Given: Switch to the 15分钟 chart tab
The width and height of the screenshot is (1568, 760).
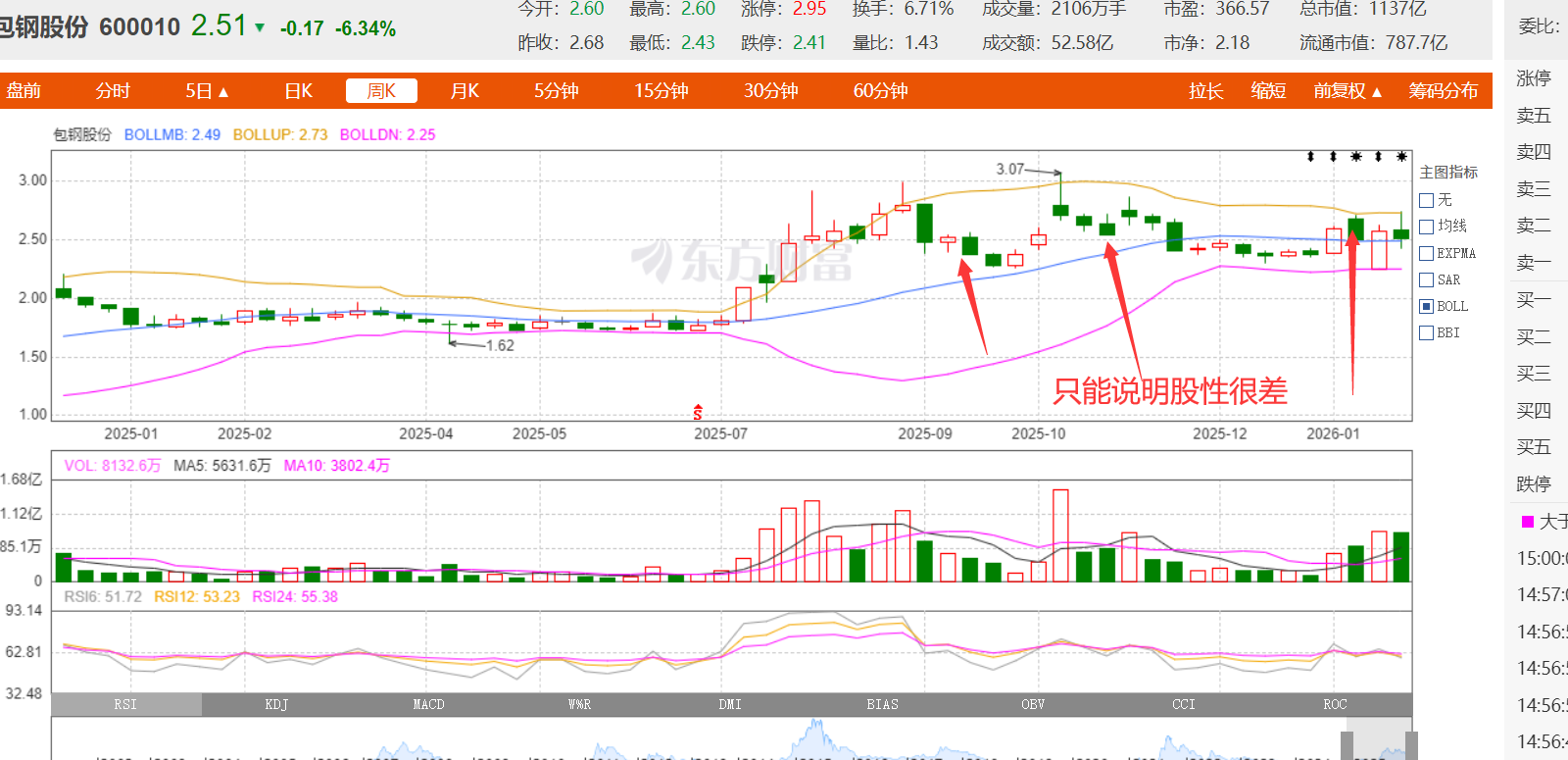Looking at the screenshot, I should pyautogui.click(x=661, y=91).
